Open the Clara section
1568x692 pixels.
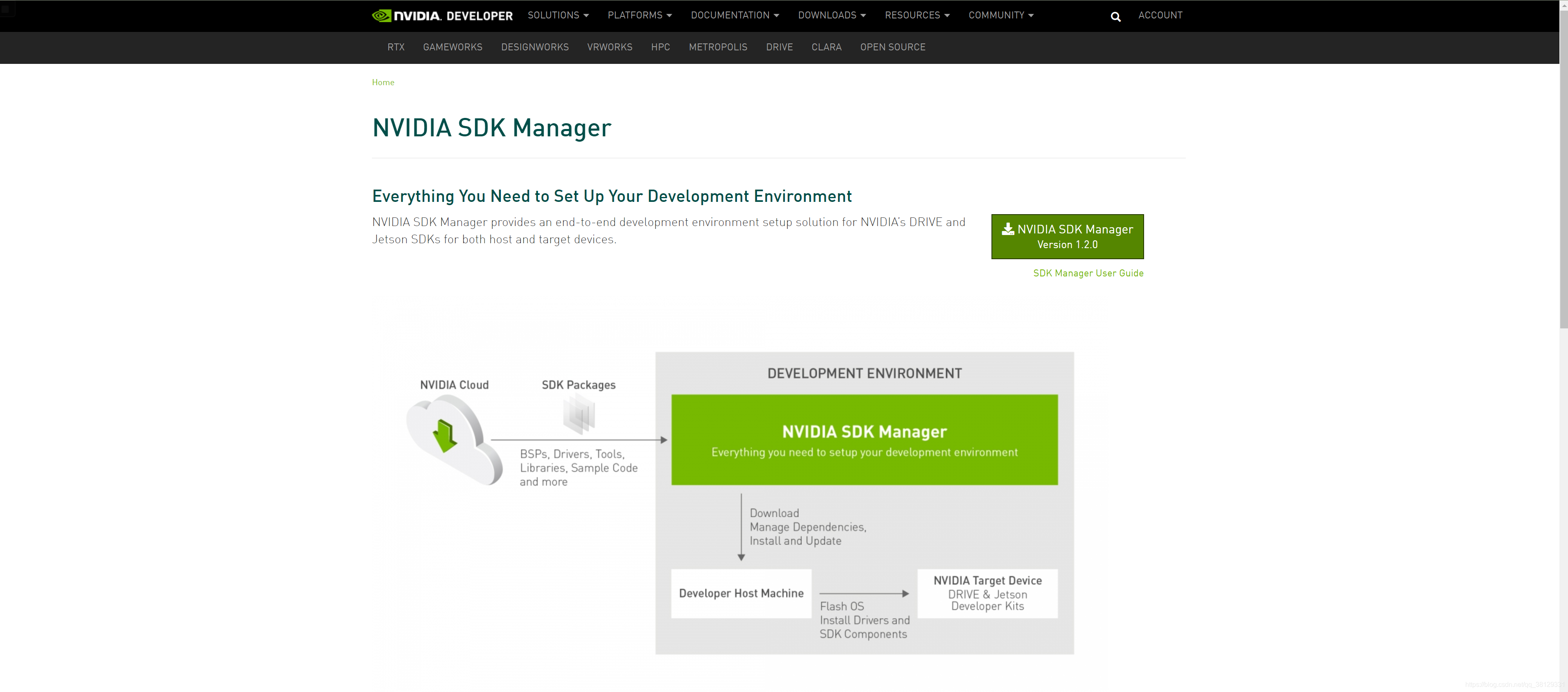click(826, 47)
